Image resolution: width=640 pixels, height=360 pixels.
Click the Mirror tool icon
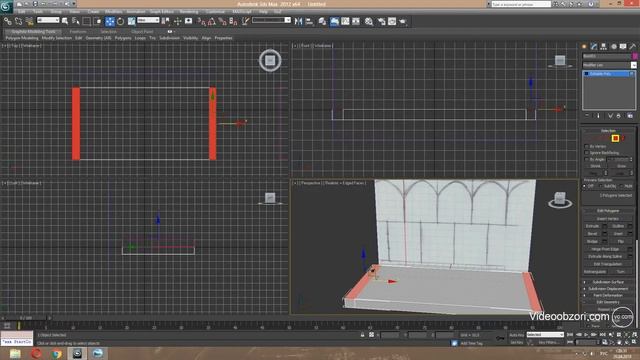tap(298, 21)
